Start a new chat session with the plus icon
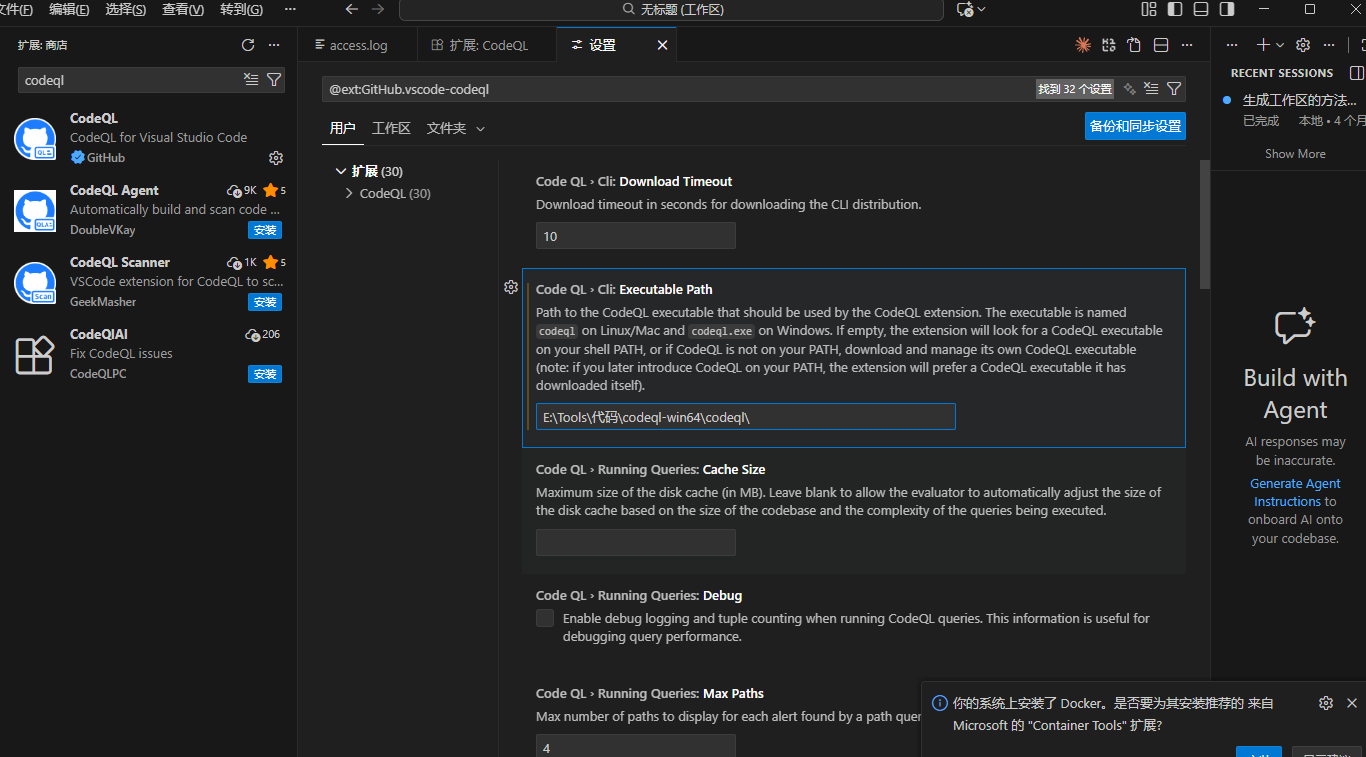The height and width of the screenshot is (757, 1366). tap(1263, 45)
